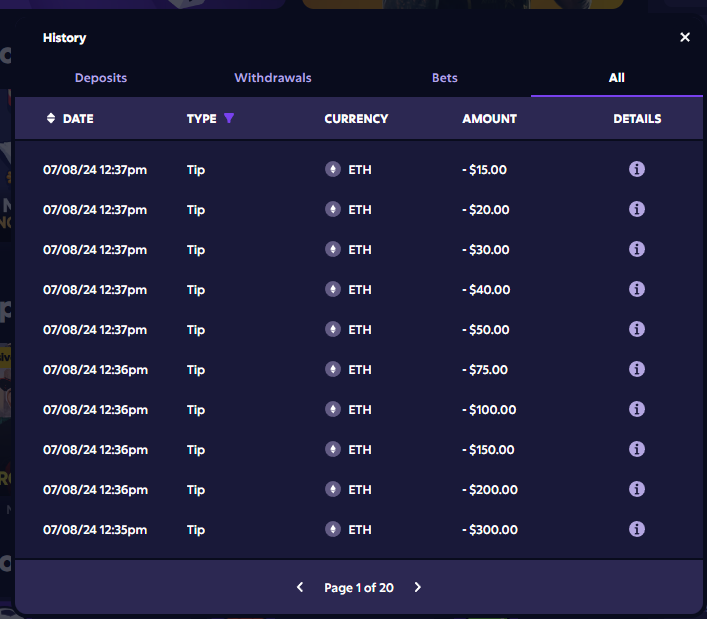Click the TYPE column header label
The width and height of the screenshot is (707, 619).
(202, 119)
